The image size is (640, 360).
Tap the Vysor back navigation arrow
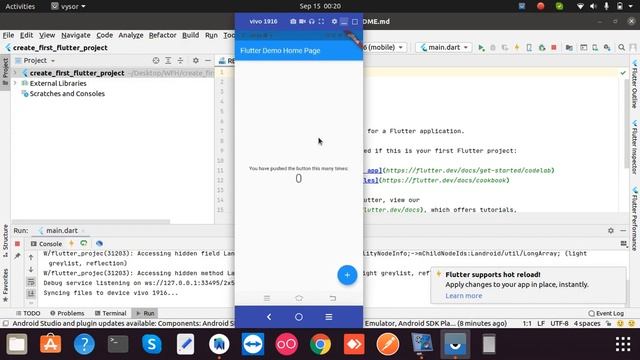pos(269,317)
